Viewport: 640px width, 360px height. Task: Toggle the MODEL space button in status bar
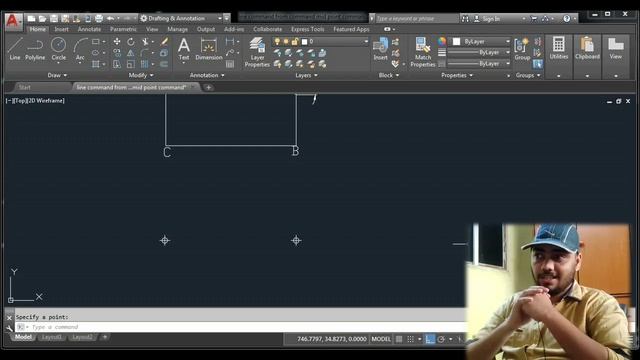[381, 339]
